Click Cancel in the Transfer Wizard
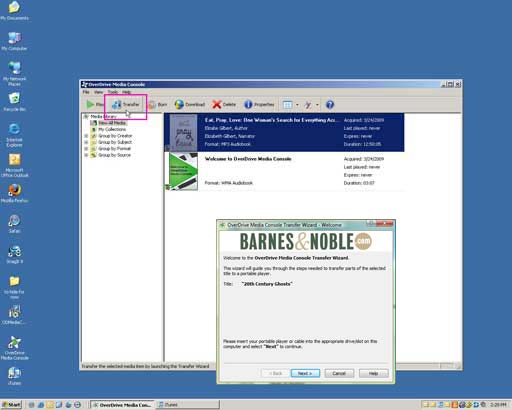 pos(339,373)
